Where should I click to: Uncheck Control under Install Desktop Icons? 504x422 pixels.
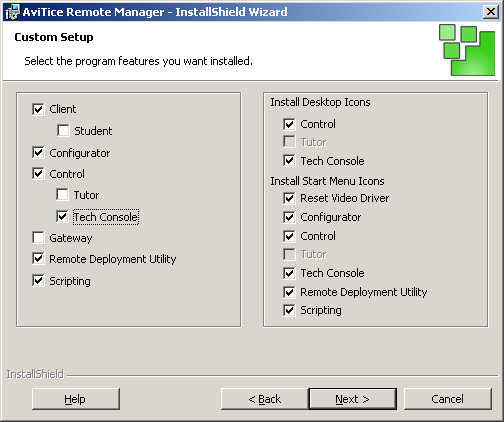289,124
